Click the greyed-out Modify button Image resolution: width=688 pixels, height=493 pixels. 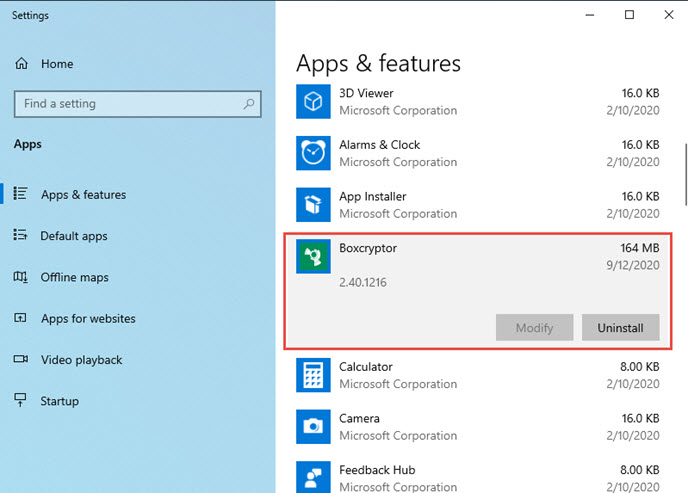click(534, 327)
